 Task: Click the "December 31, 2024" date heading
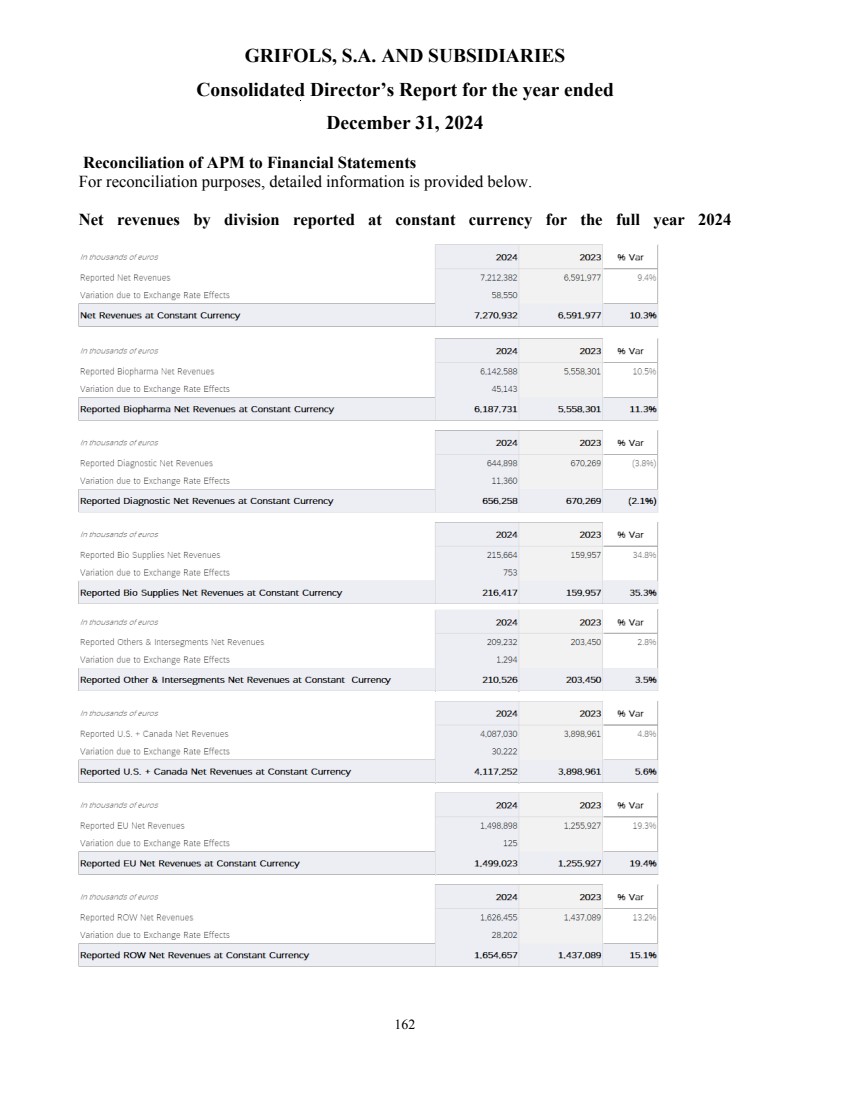pyautogui.click(x=404, y=124)
